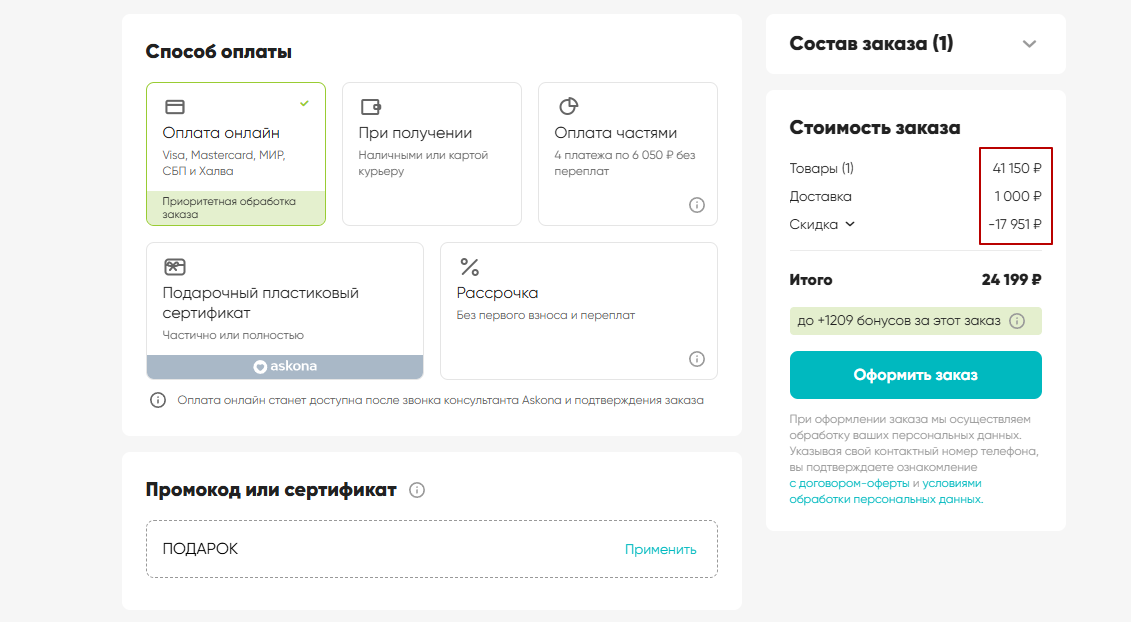Click the credit card icon for online payment

point(174,107)
